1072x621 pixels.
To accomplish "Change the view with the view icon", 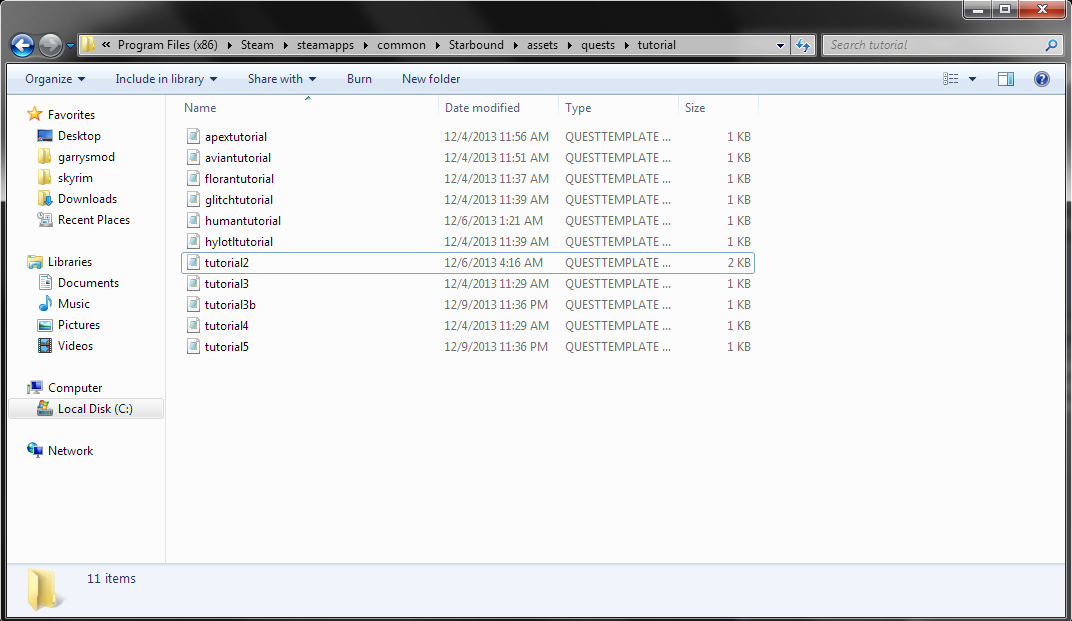I will coord(950,79).
